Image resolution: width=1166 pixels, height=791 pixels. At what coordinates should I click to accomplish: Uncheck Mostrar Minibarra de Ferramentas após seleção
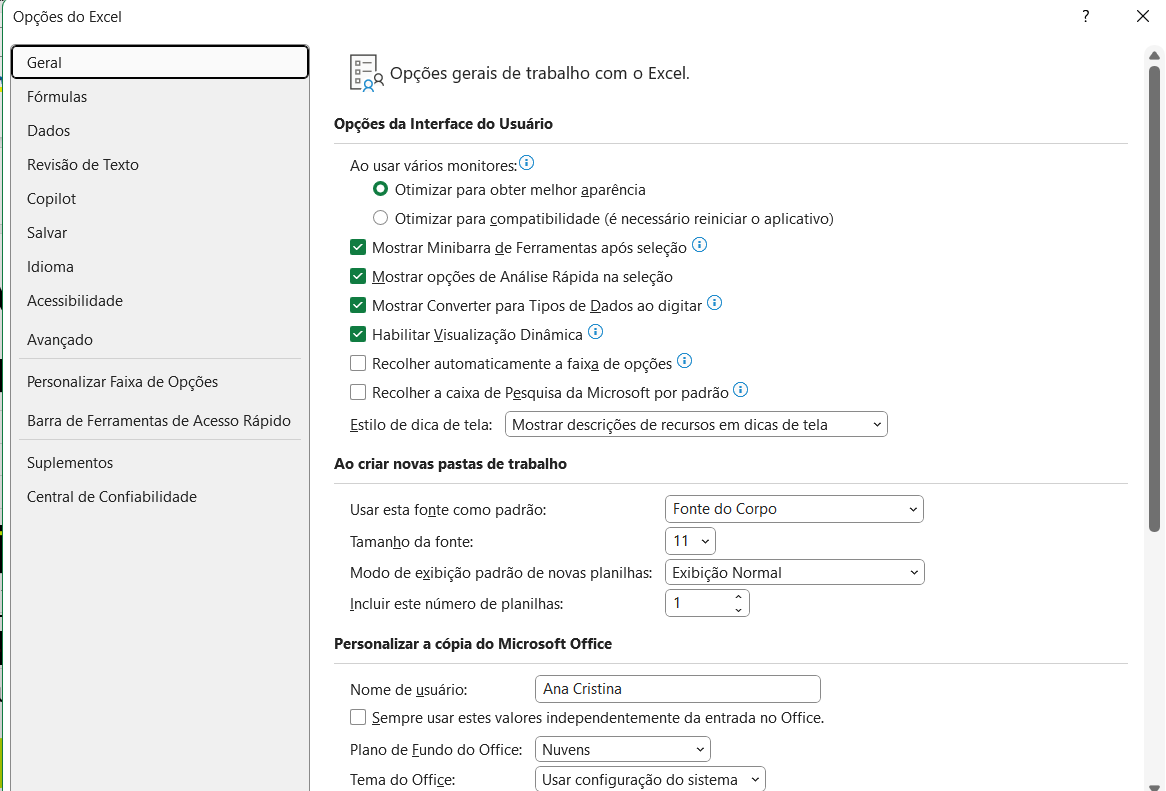point(358,247)
